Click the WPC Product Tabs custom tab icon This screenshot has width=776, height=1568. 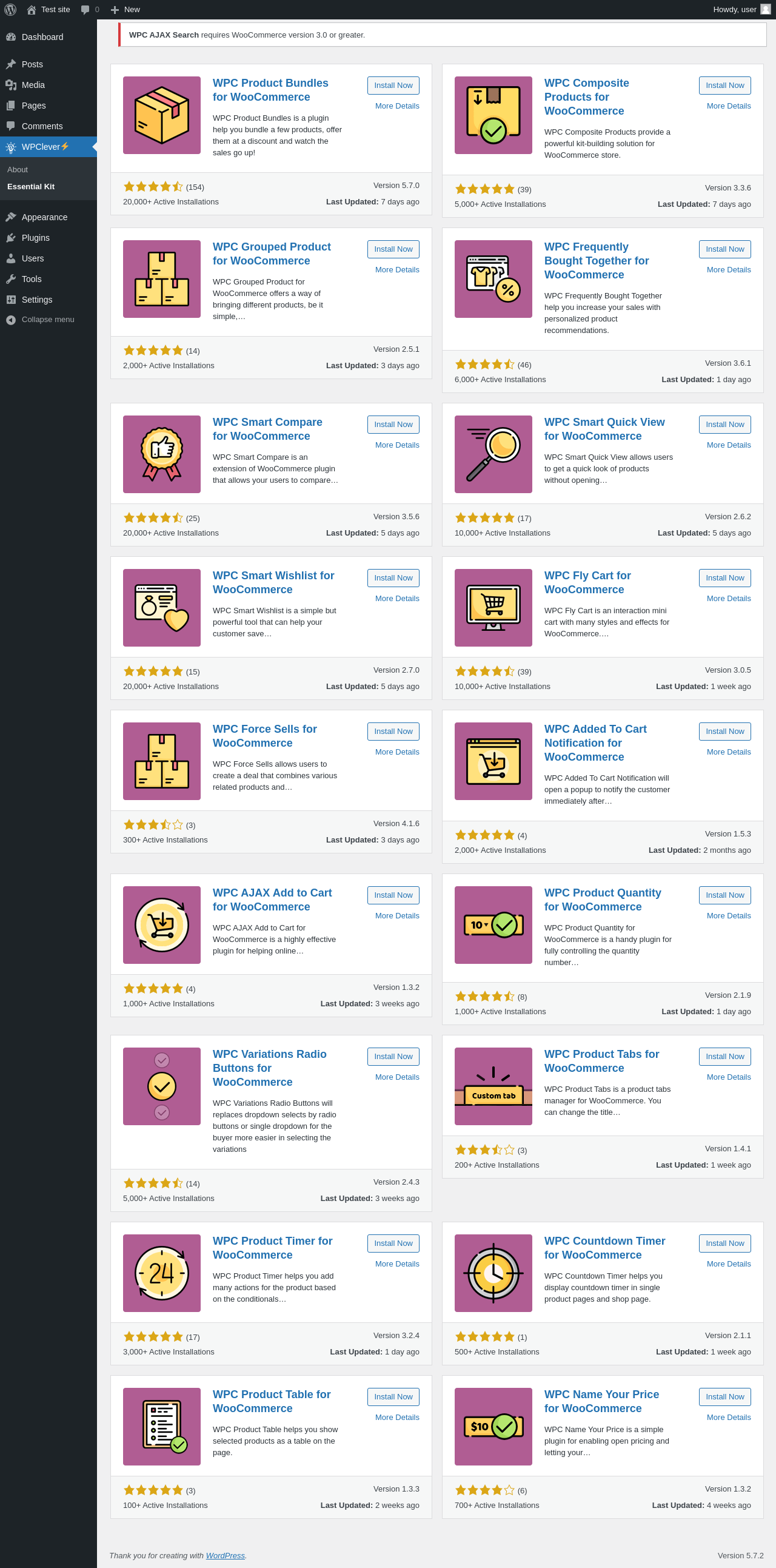tap(493, 1086)
